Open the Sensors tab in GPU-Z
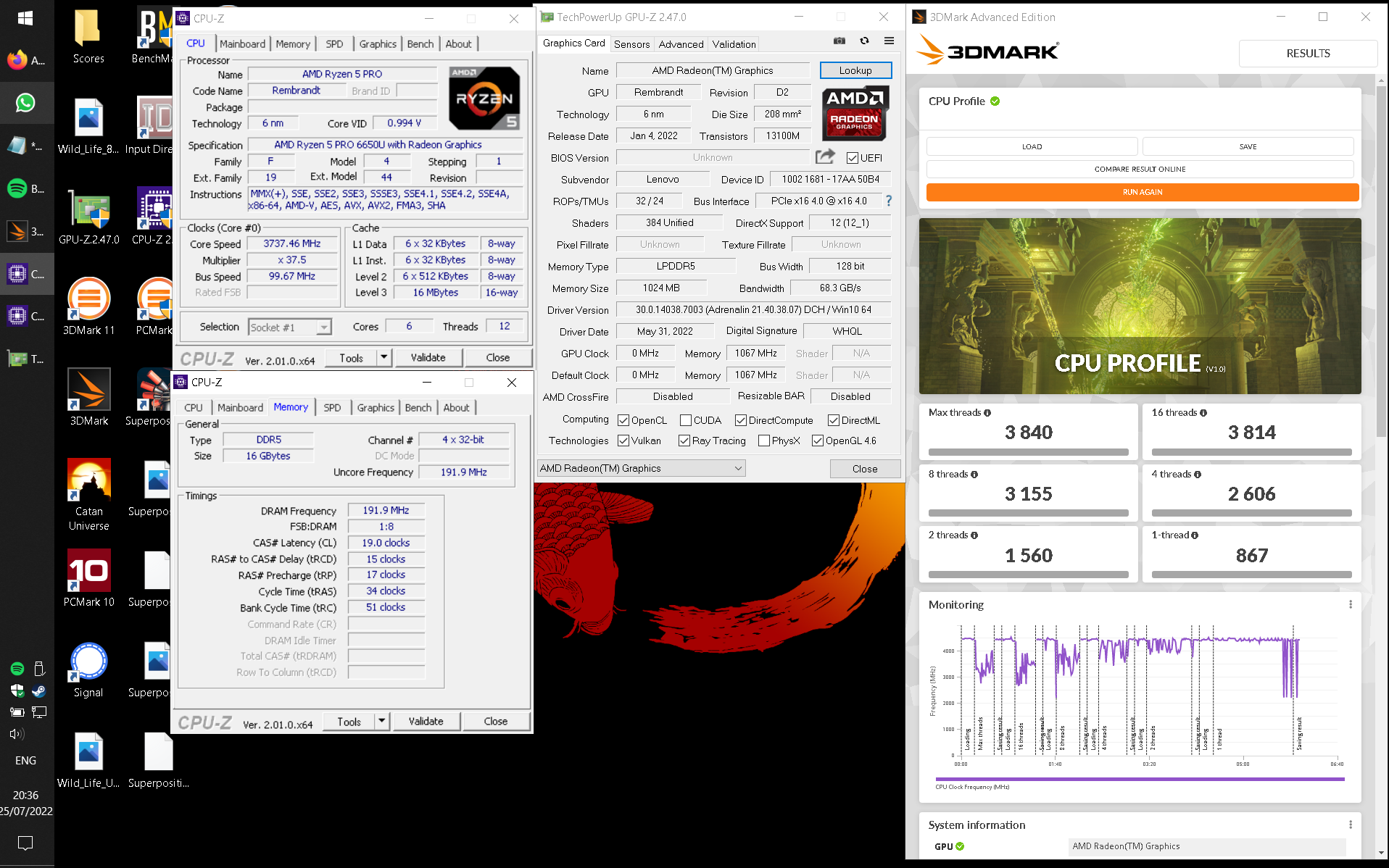This screenshot has height=868, width=1389. click(631, 43)
